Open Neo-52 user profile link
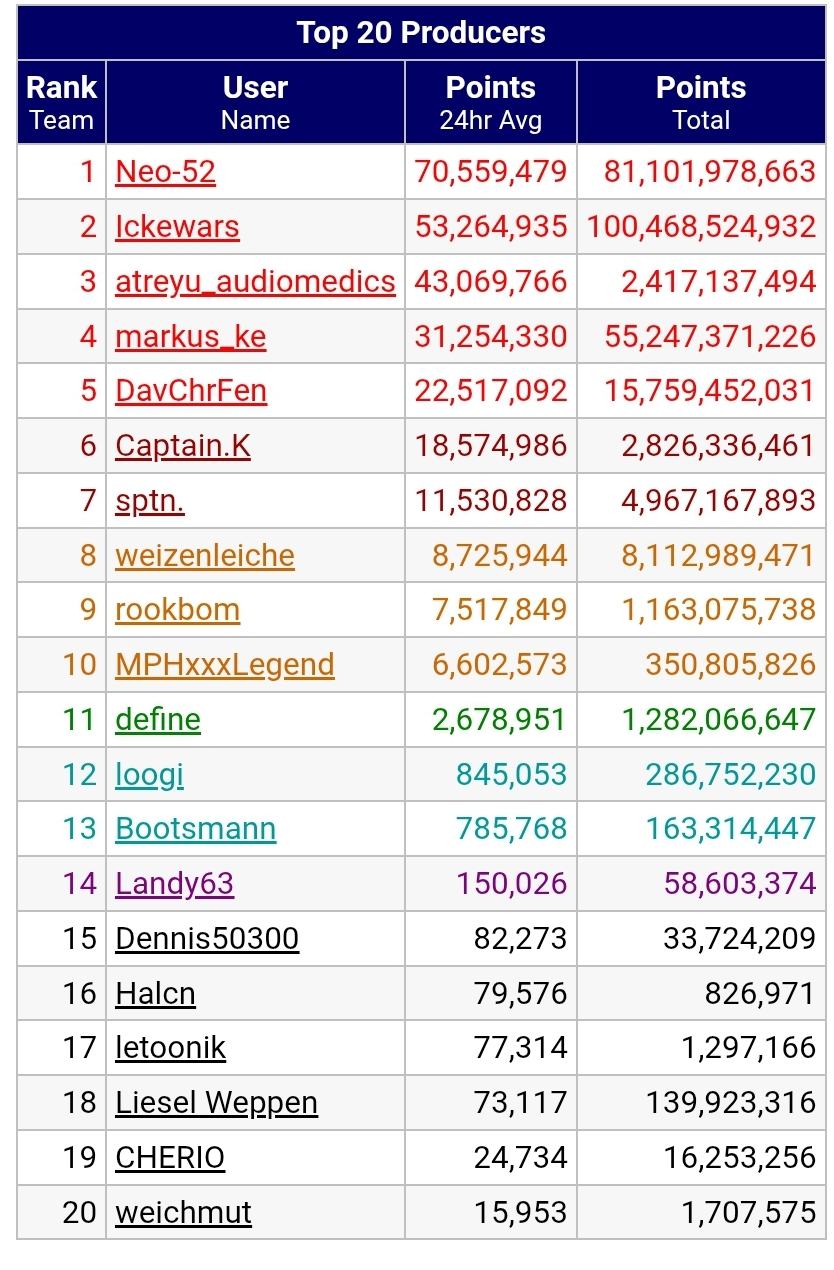 click(165, 172)
